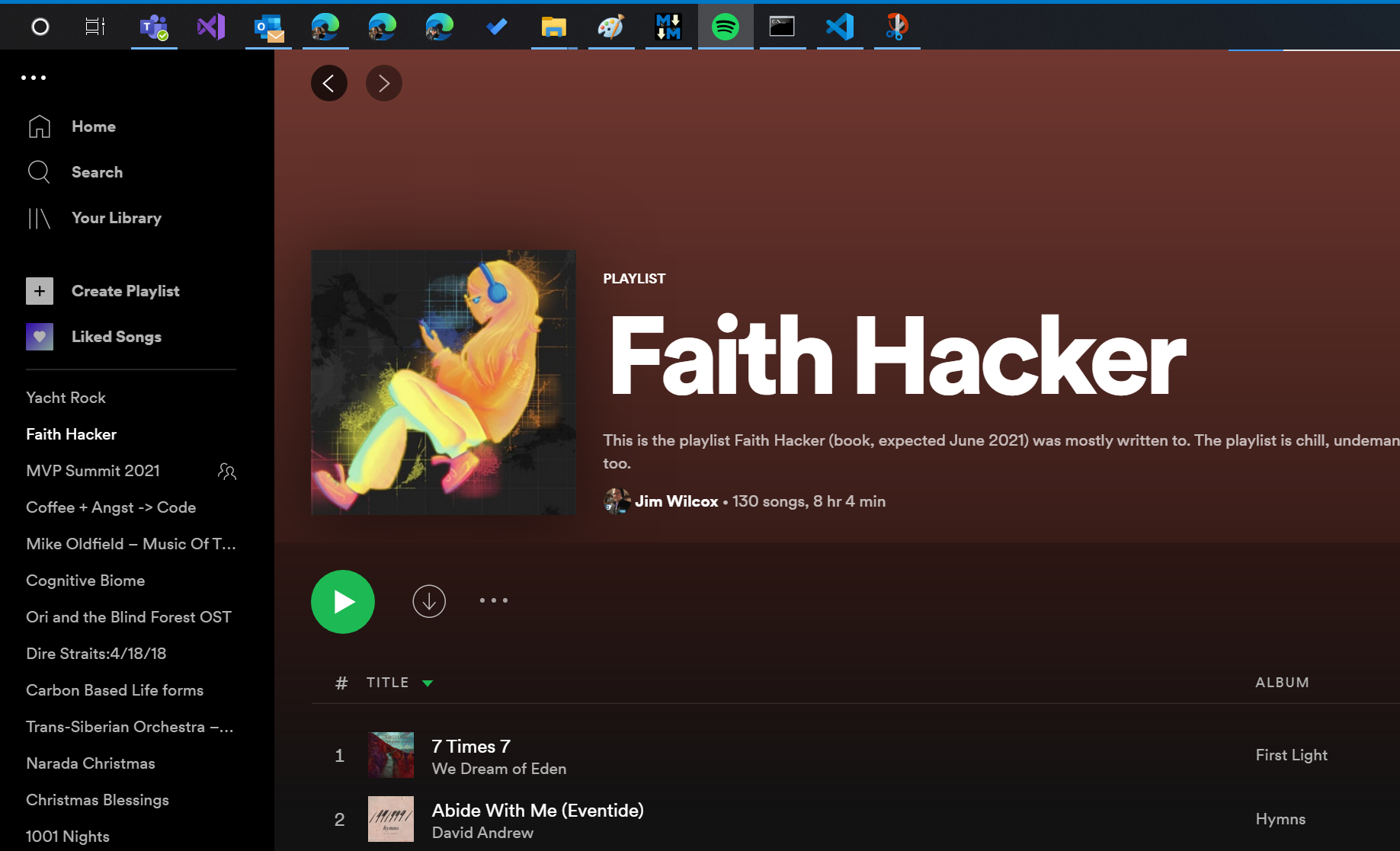This screenshot has height=851, width=1400.
Task: Open File Explorer from the taskbar
Action: (x=554, y=27)
